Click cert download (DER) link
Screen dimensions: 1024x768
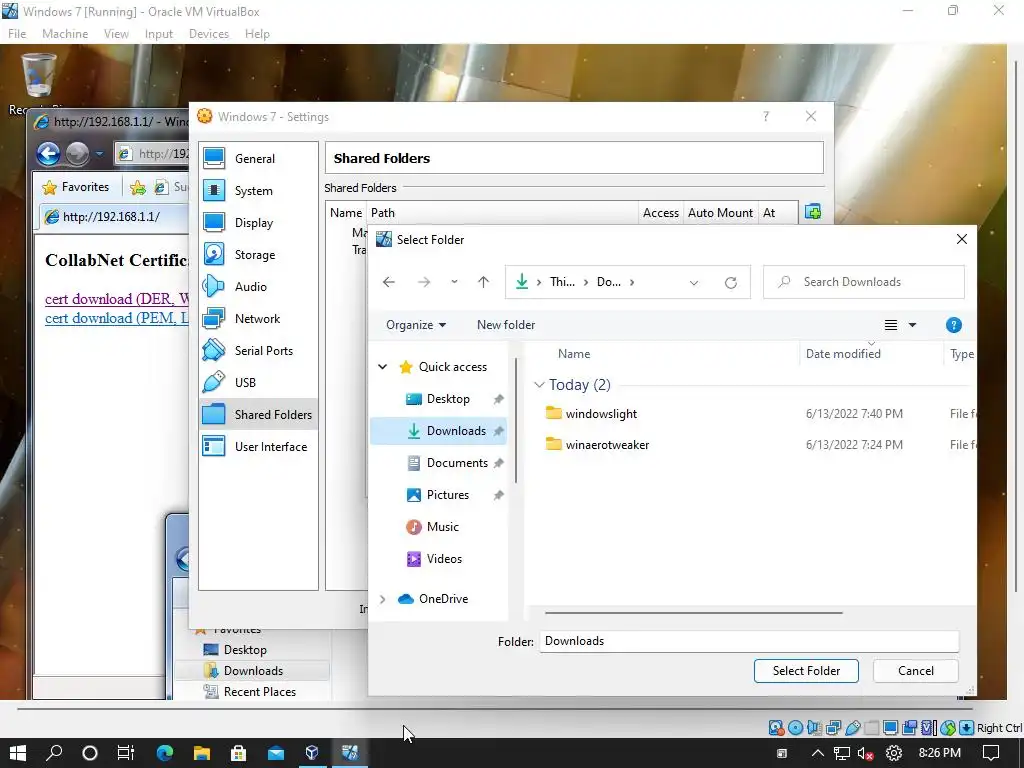point(117,299)
